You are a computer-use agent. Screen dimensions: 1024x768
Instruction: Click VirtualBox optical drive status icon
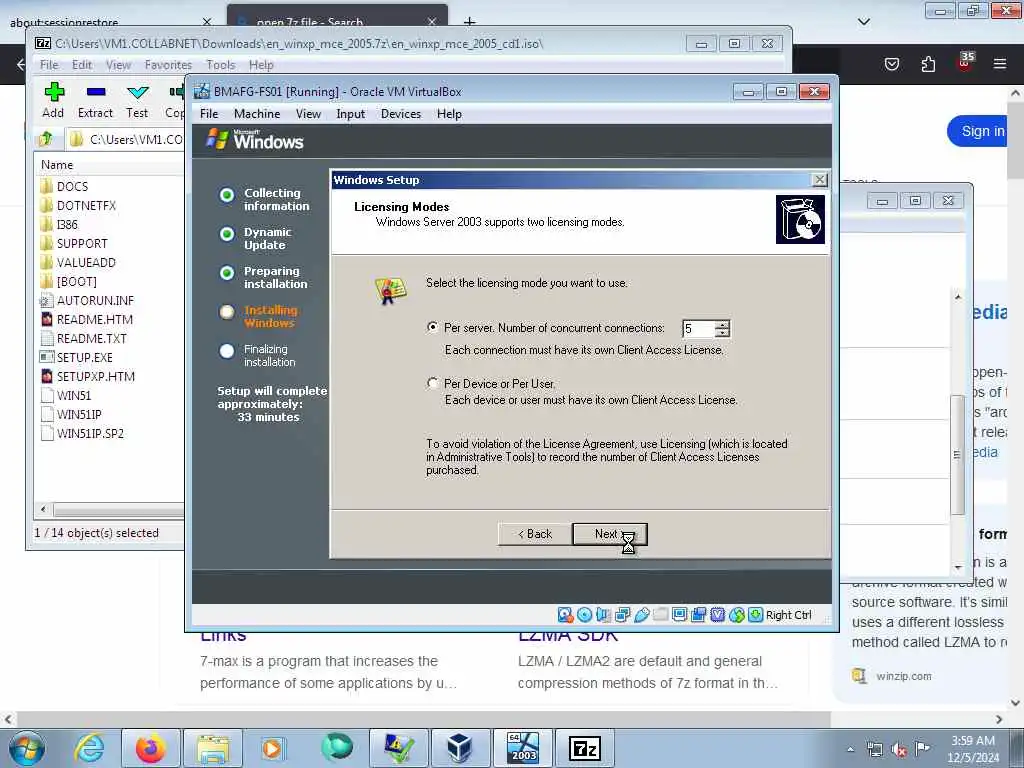point(584,615)
